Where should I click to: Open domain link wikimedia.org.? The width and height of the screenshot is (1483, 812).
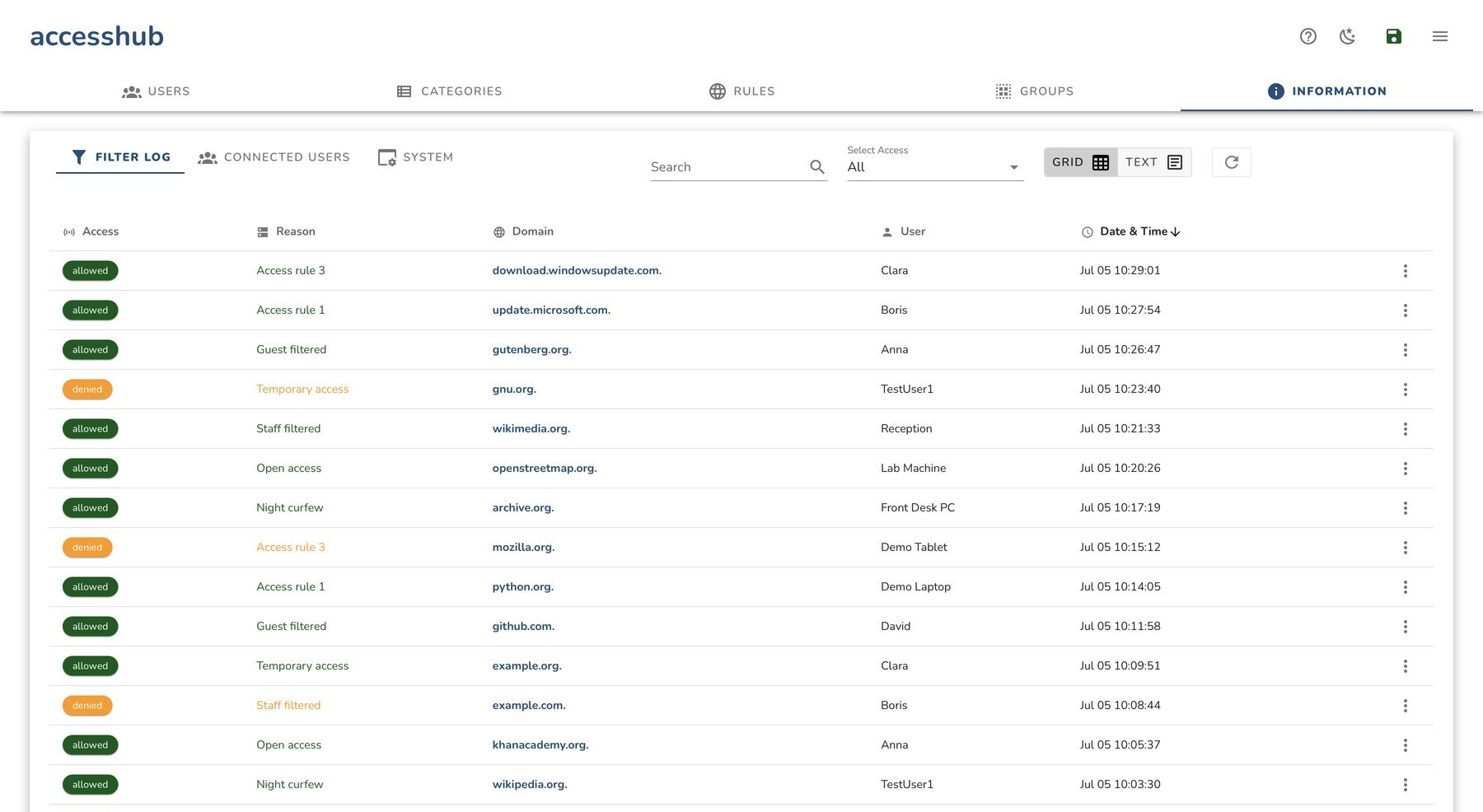(x=531, y=429)
